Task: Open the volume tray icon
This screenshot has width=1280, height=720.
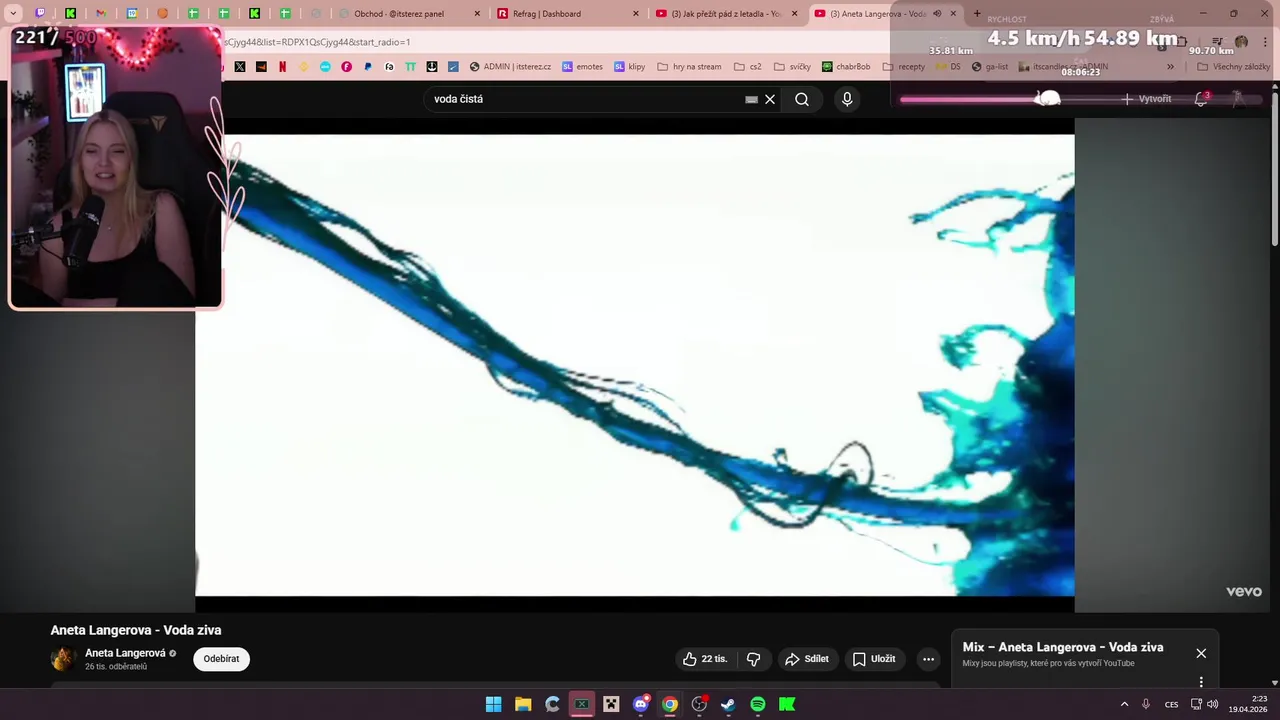Action: tap(1213, 704)
